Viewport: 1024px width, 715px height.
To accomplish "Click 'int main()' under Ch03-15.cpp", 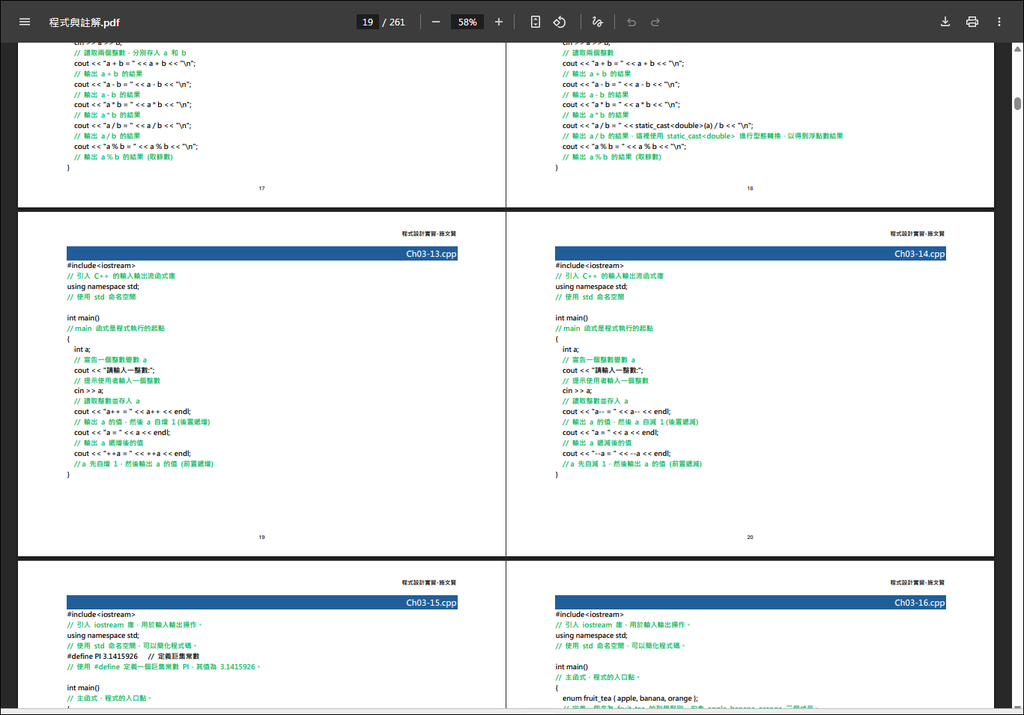I will pos(83,688).
